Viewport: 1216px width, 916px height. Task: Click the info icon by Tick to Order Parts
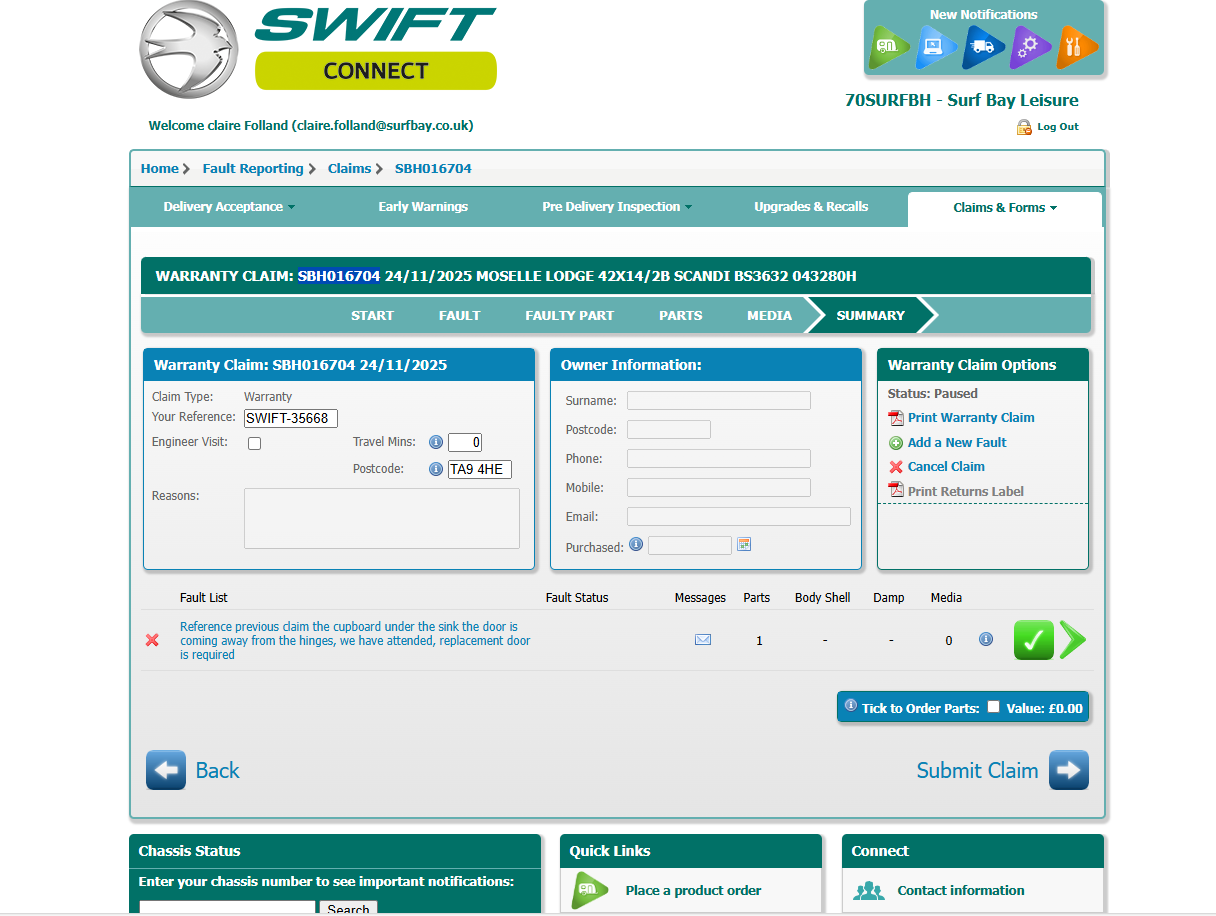pos(851,705)
